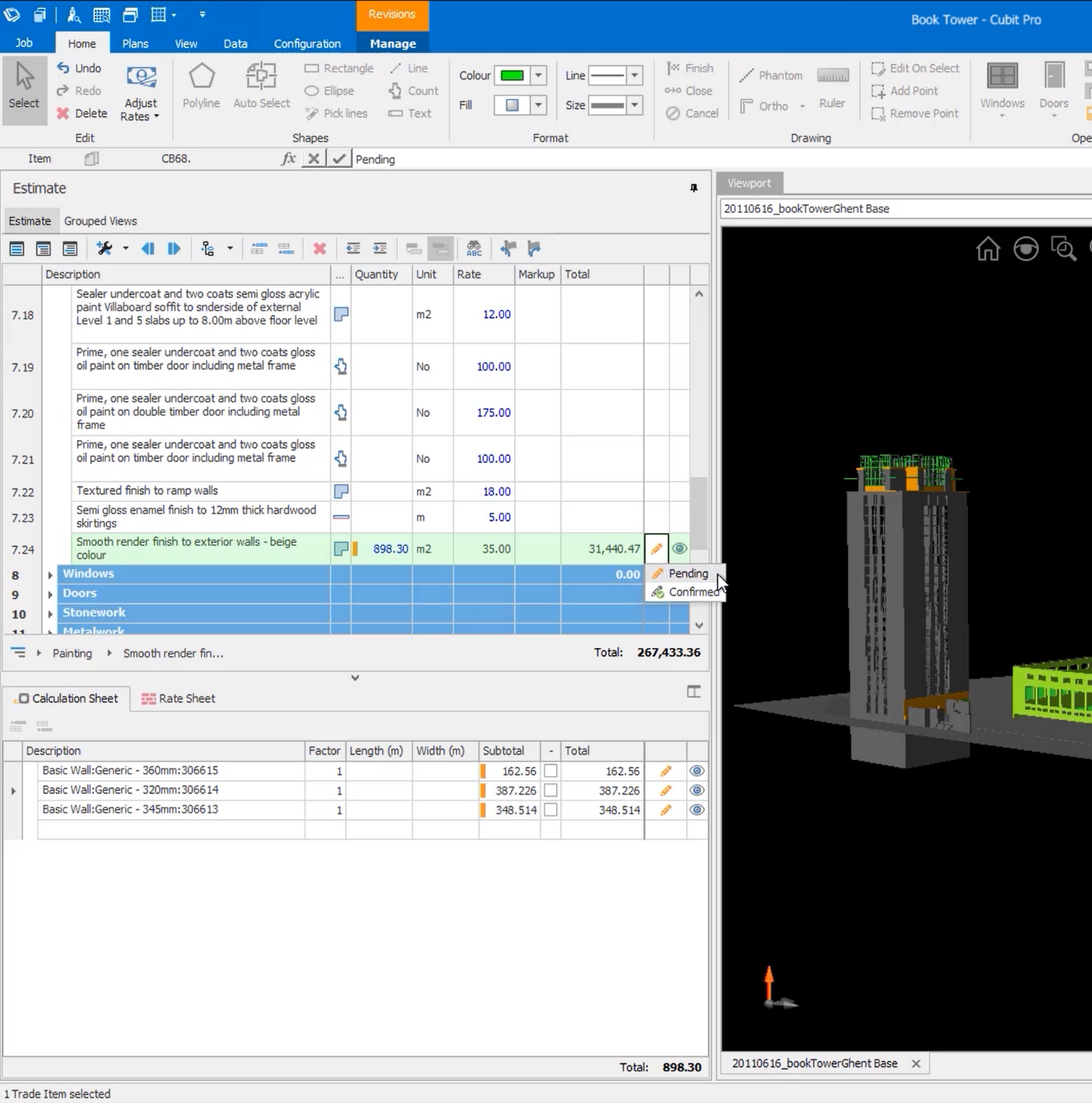1092x1103 pixels.
Task: Delete the selected estimate row with red X
Action: (320, 248)
